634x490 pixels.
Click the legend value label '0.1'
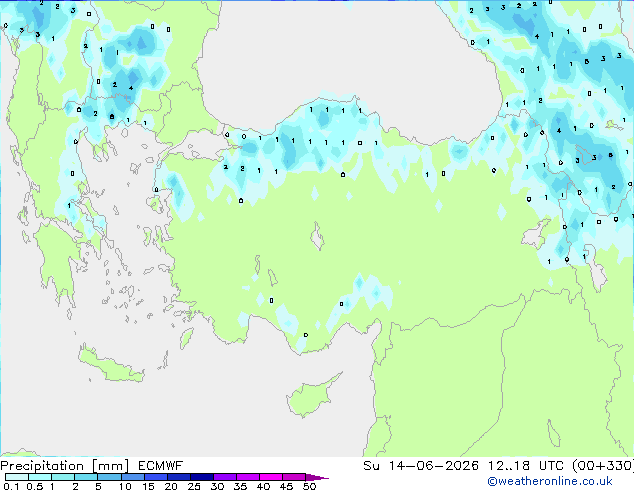click(x=11, y=486)
